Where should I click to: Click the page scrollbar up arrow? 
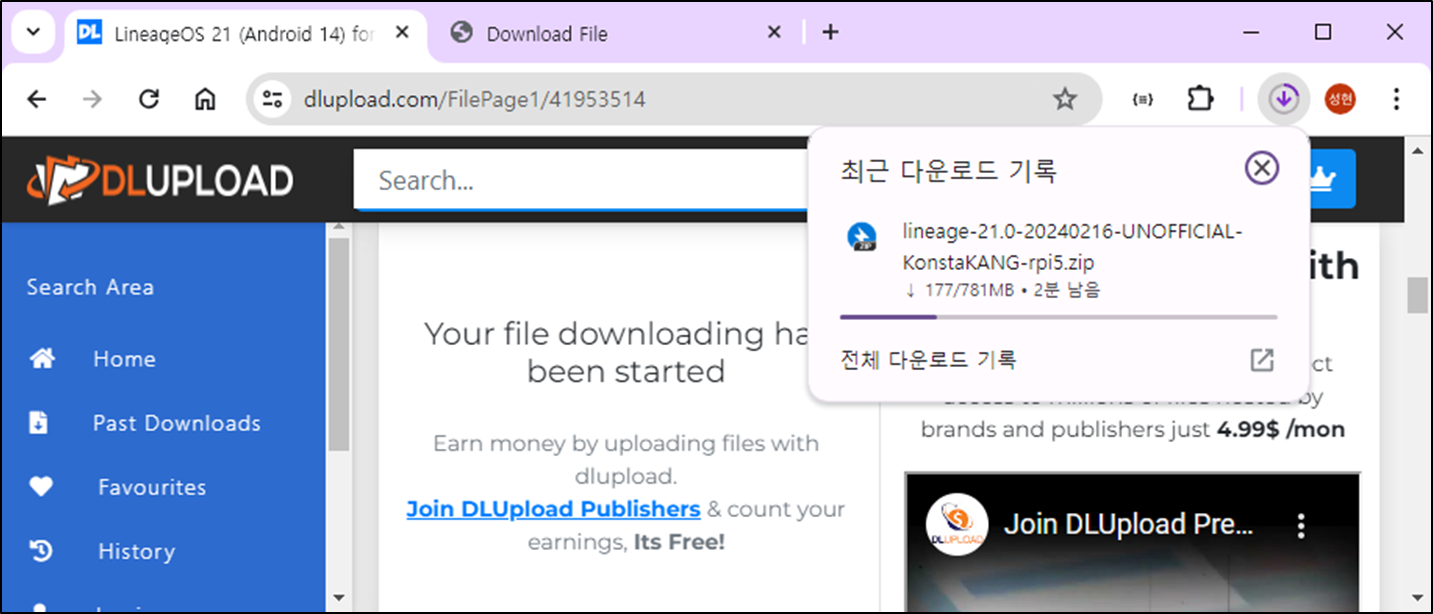pos(1418,151)
